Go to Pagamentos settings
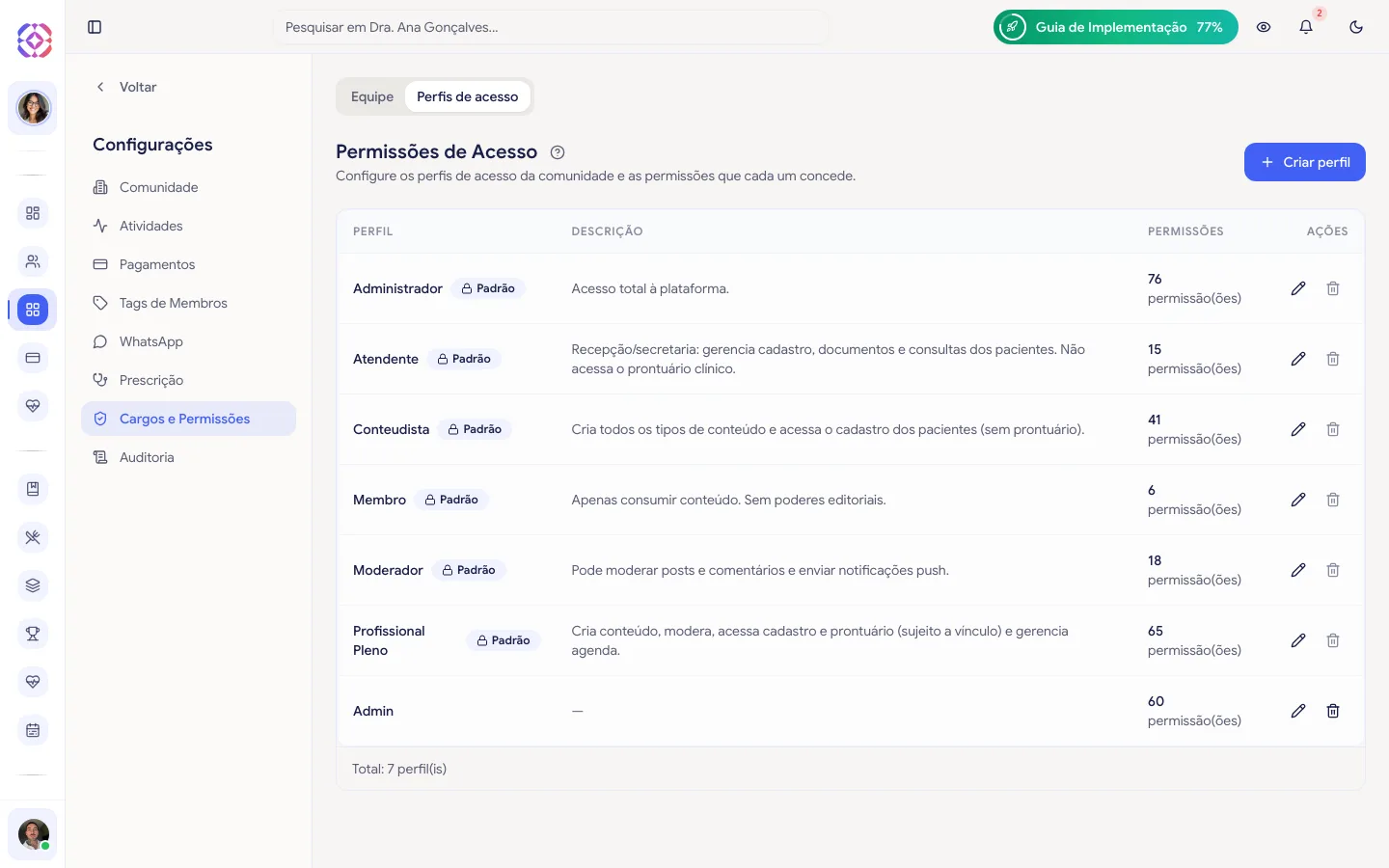 tap(188, 264)
